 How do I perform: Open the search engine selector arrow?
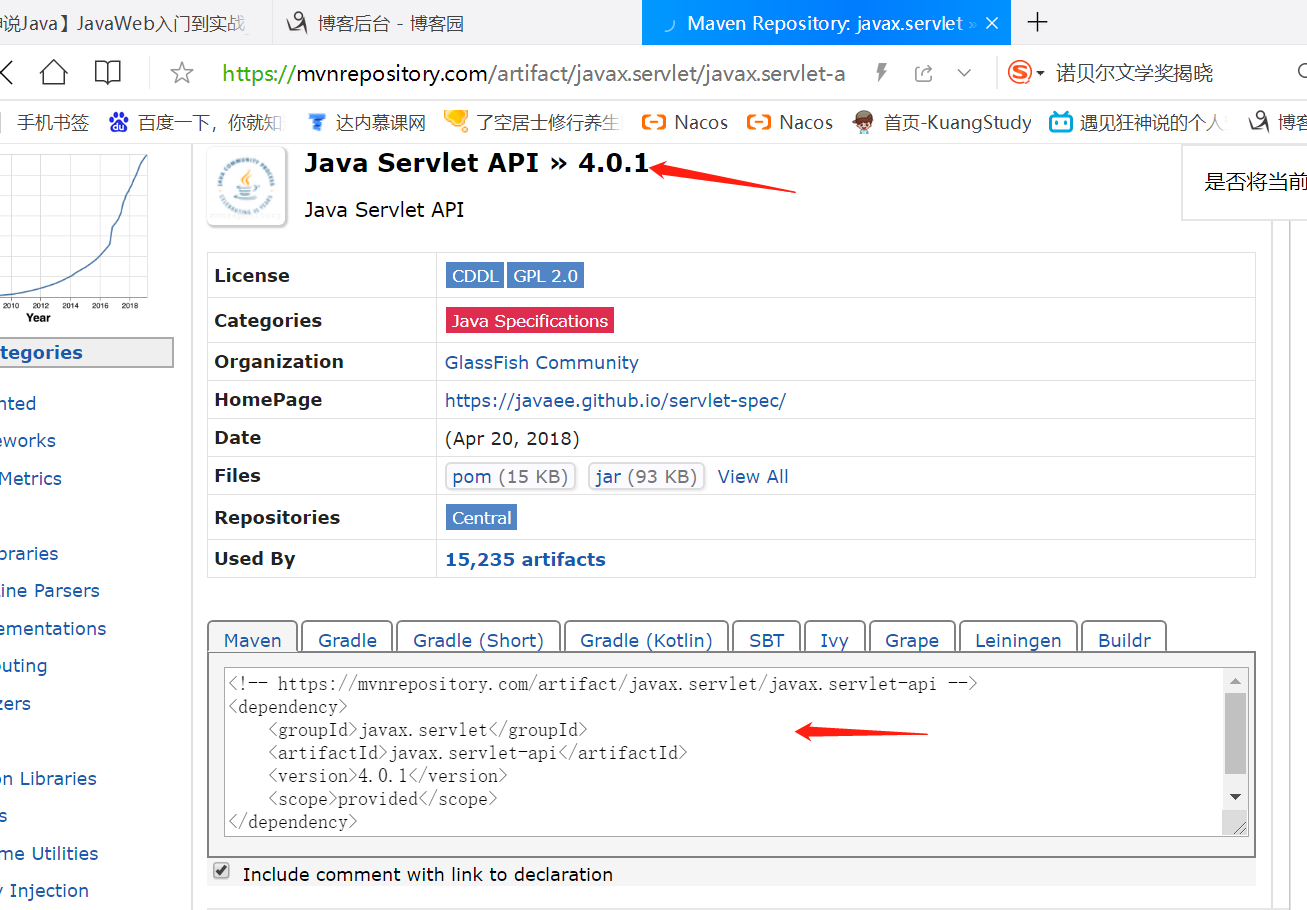coord(1040,73)
